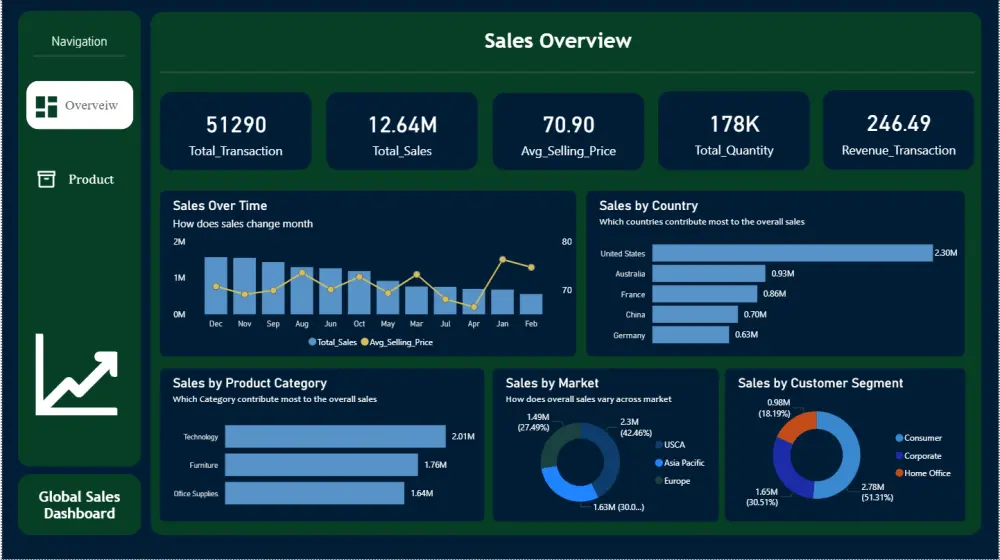Click the Total_Sales legend marker
Screen dimensions: 1000x560
[312, 342]
